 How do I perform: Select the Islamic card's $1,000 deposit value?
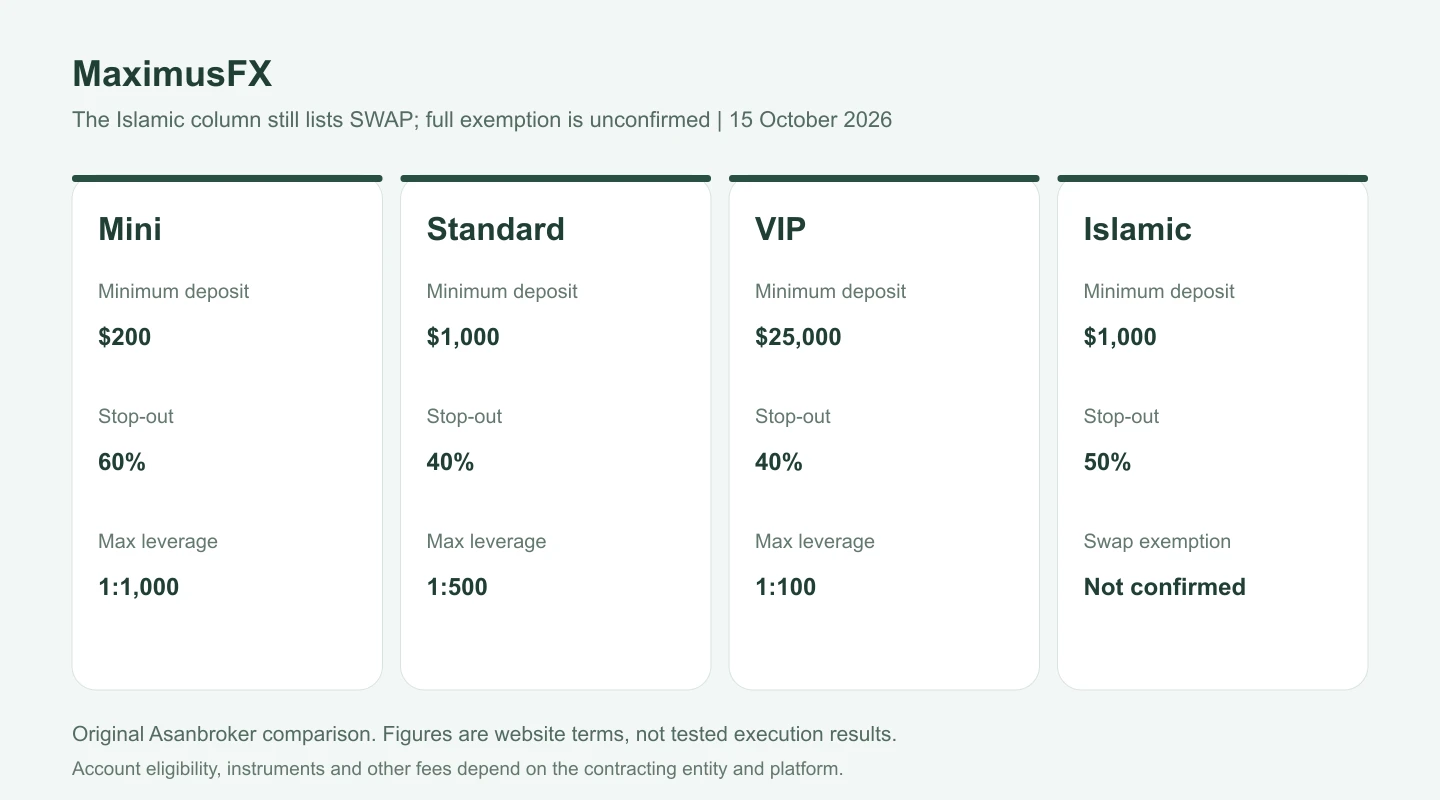click(x=1120, y=337)
